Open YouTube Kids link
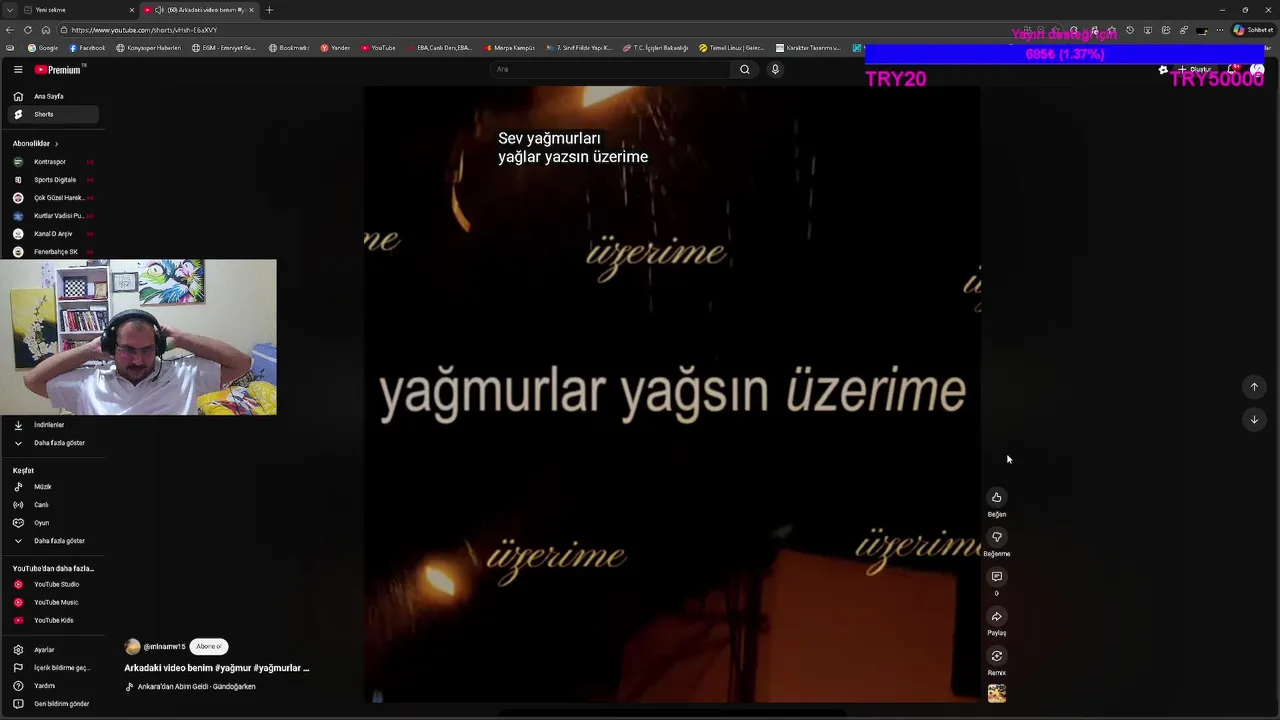The width and height of the screenshot is (1280, 720). tap(52, 621)
